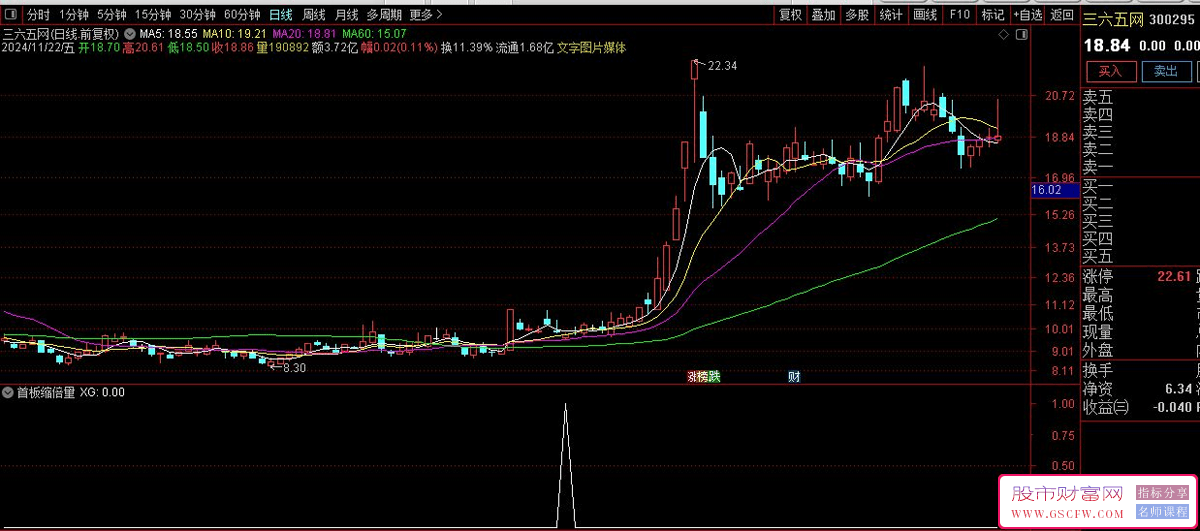Click the stock code 300295

(1172, 18)
